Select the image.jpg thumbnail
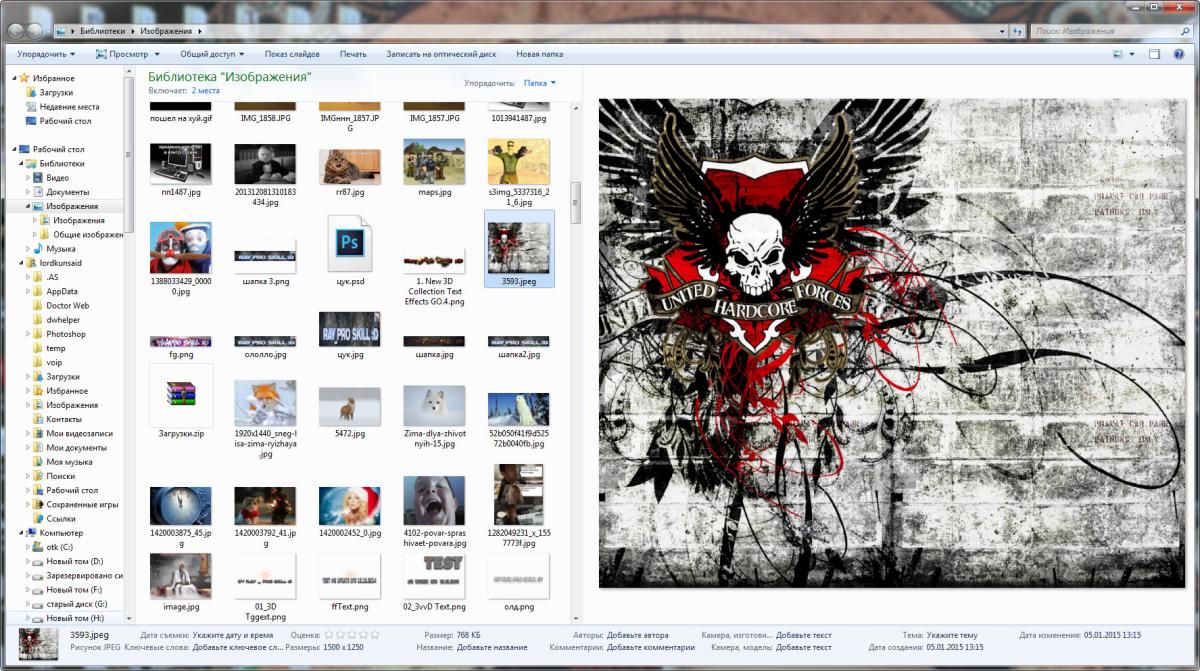The height and width of the screenshot is (671, 1200). click(180, 576)
